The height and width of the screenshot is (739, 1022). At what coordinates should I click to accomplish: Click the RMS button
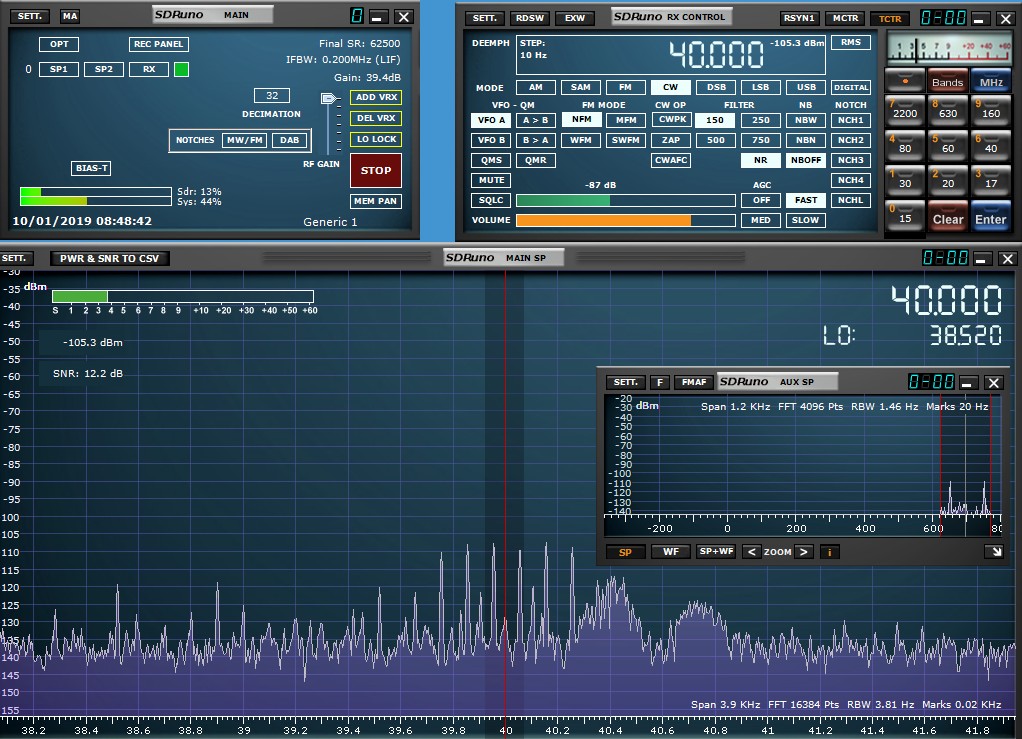[x=851, y=42]
